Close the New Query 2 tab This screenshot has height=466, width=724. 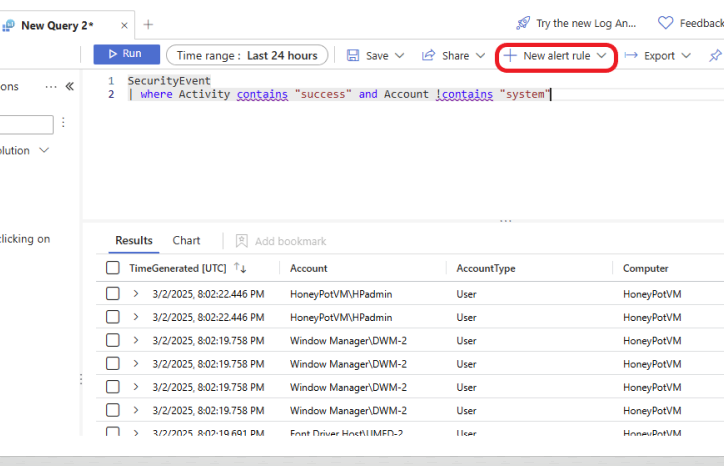click(x=124, y=25)
